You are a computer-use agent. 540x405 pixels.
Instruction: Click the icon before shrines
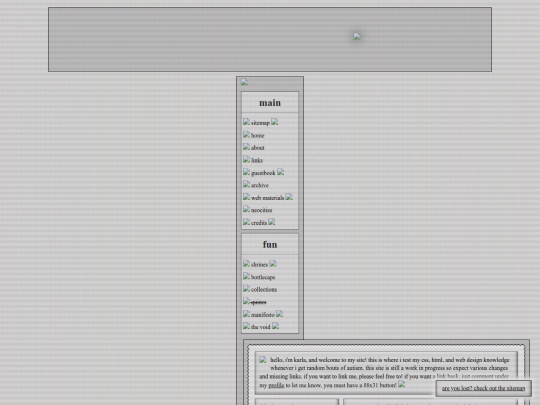point(246,264)
